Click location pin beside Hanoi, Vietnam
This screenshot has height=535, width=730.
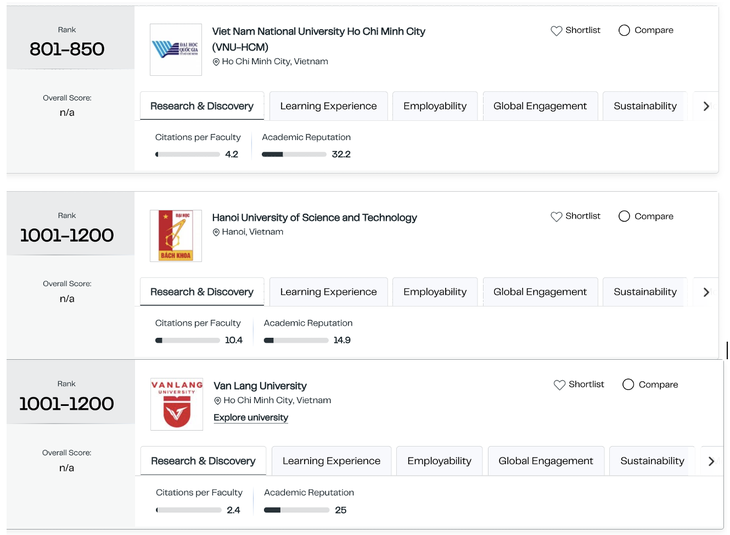216,232
